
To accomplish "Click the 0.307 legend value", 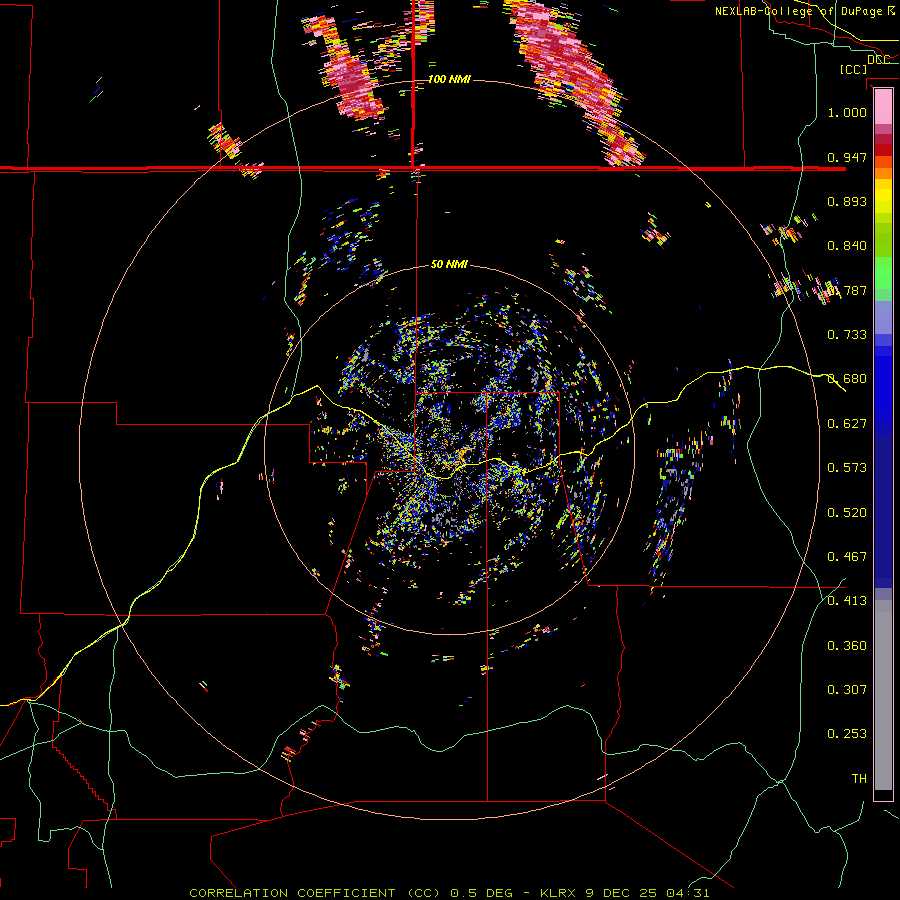I will (847, 690).
